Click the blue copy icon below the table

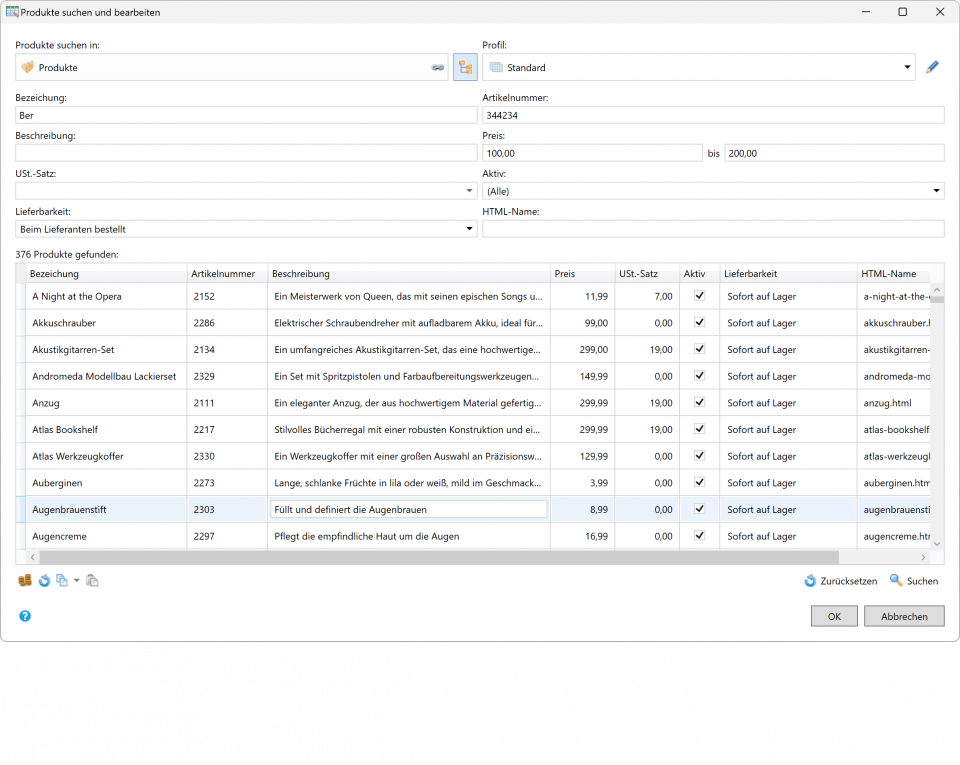(x=62, y=580)
